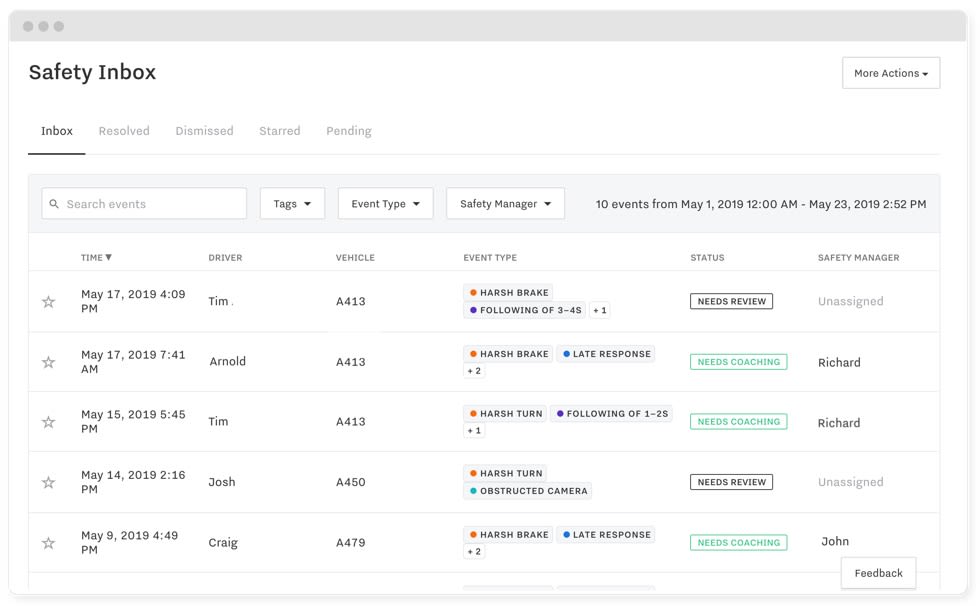Click Needs Review status for Josh
Viewport: 980px width, 606px height.
click(731, 482)
